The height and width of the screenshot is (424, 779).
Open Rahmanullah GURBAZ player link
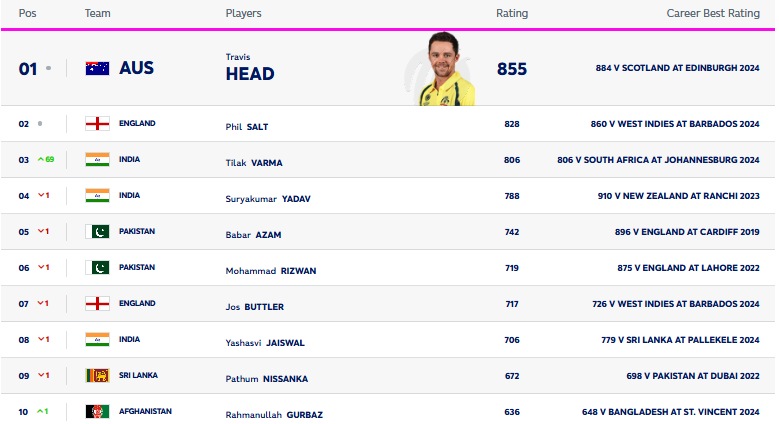[x=274, y=414]
